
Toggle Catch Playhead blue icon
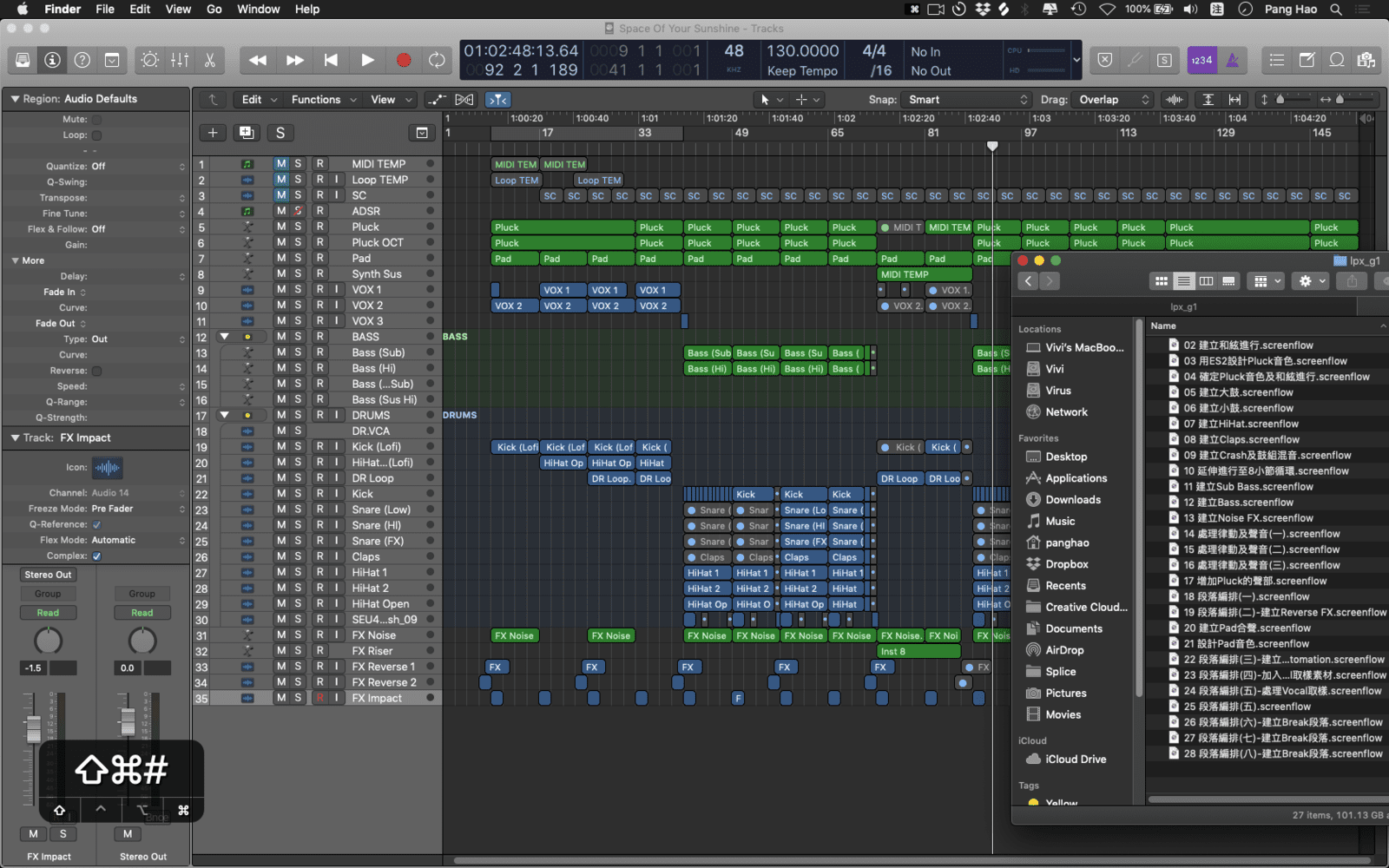click(x=498, y=100)
